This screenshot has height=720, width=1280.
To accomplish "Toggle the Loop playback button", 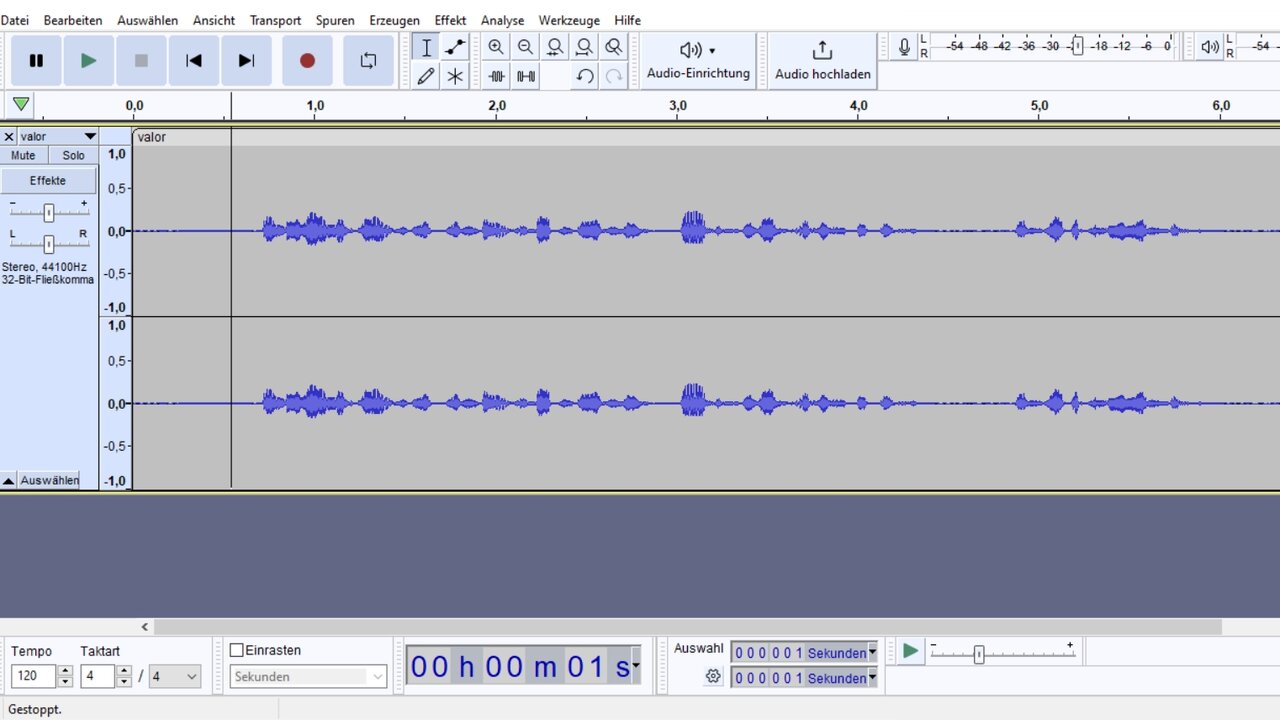I will 368,61.
